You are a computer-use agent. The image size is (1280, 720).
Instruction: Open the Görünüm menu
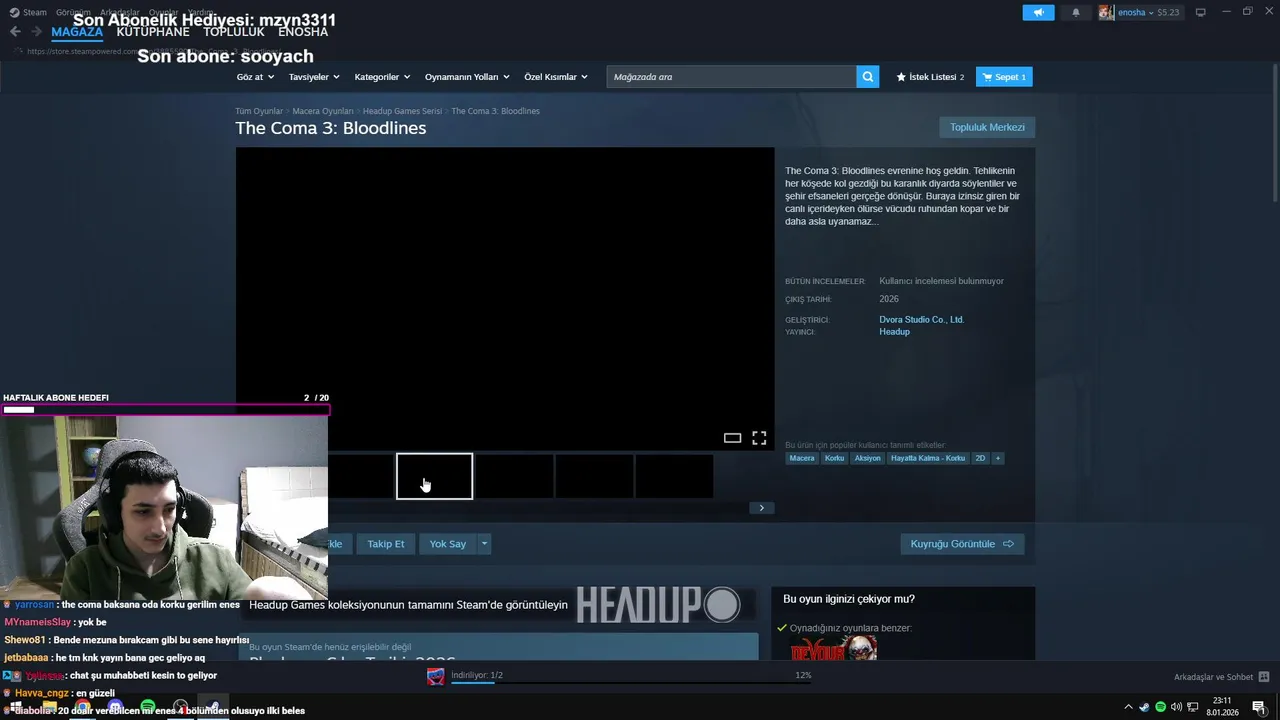pyautogui.click(x=73, y=12)
